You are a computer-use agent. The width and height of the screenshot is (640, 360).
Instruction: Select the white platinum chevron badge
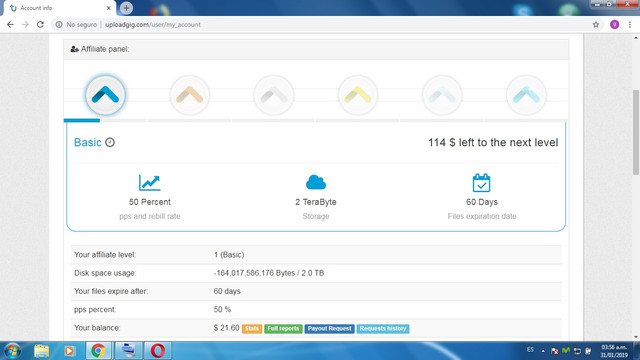click(x=442, y=95)
